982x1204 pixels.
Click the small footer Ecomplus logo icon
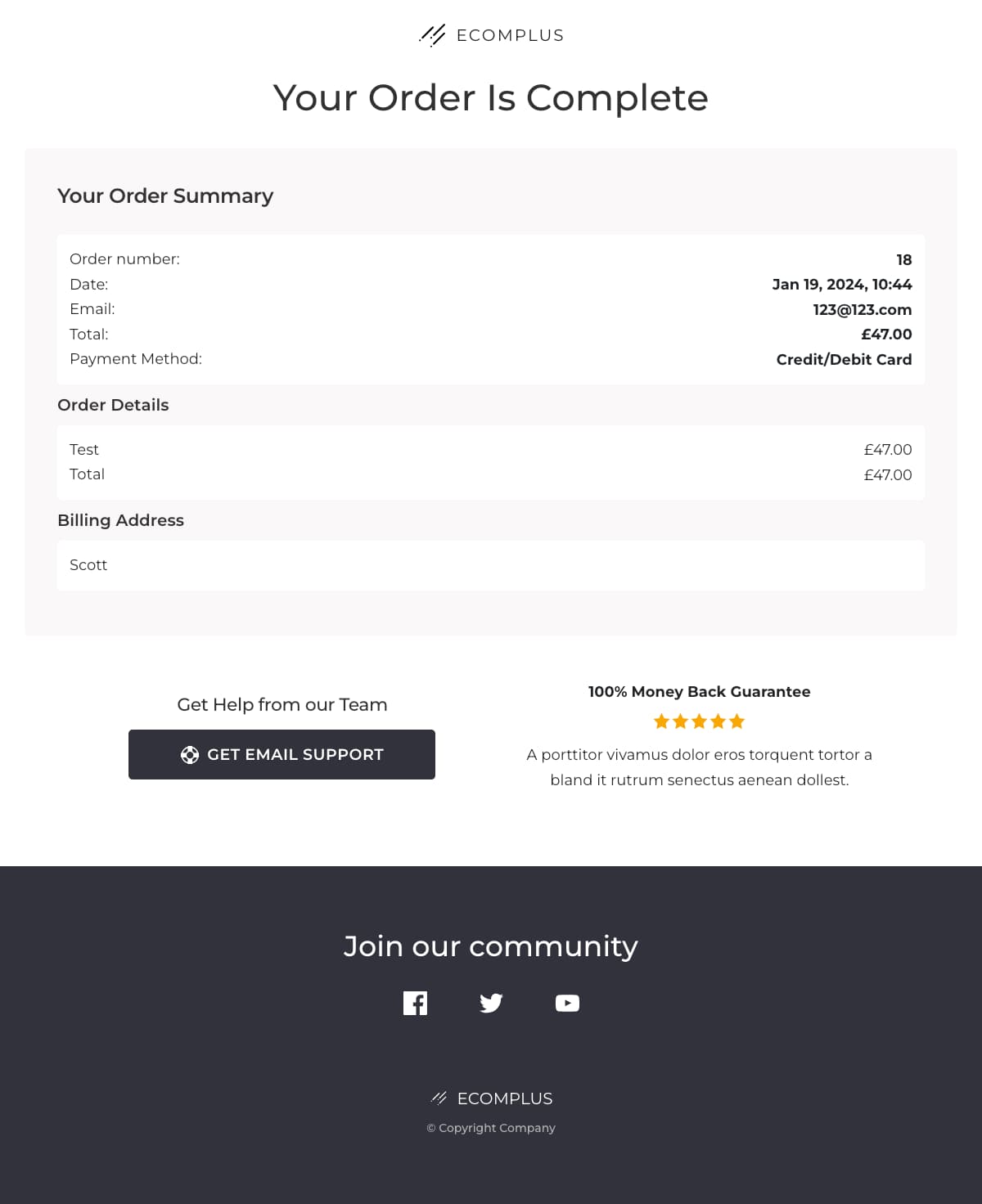point(439,1098)
